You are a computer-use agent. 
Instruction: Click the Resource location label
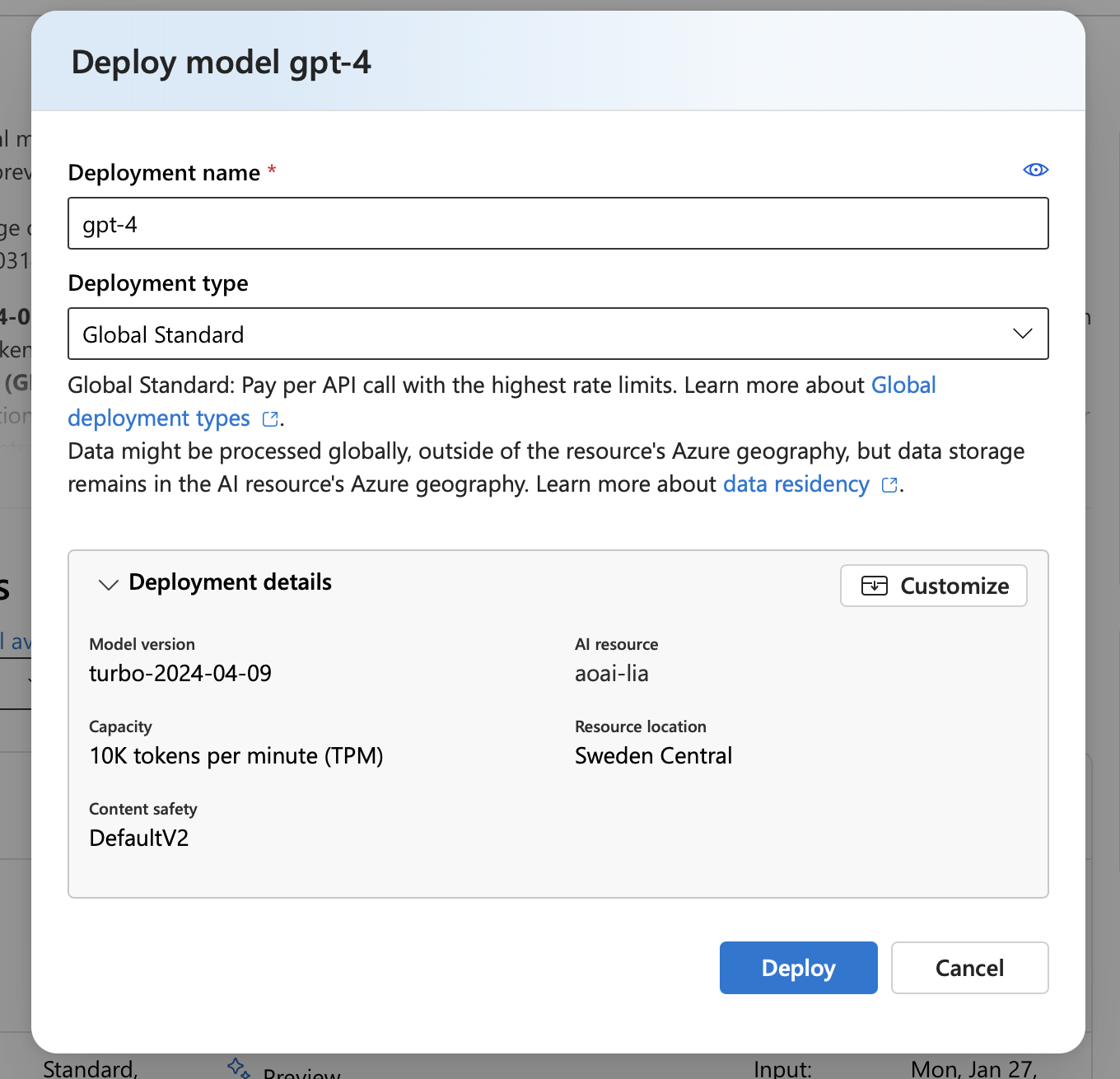click(x=641, y=726)
